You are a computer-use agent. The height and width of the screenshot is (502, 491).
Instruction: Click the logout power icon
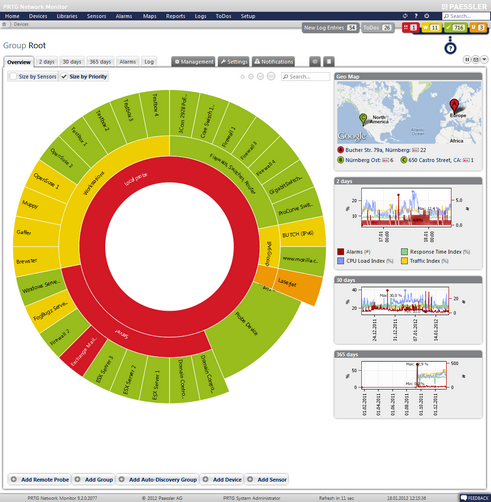[x=427, y=16]
